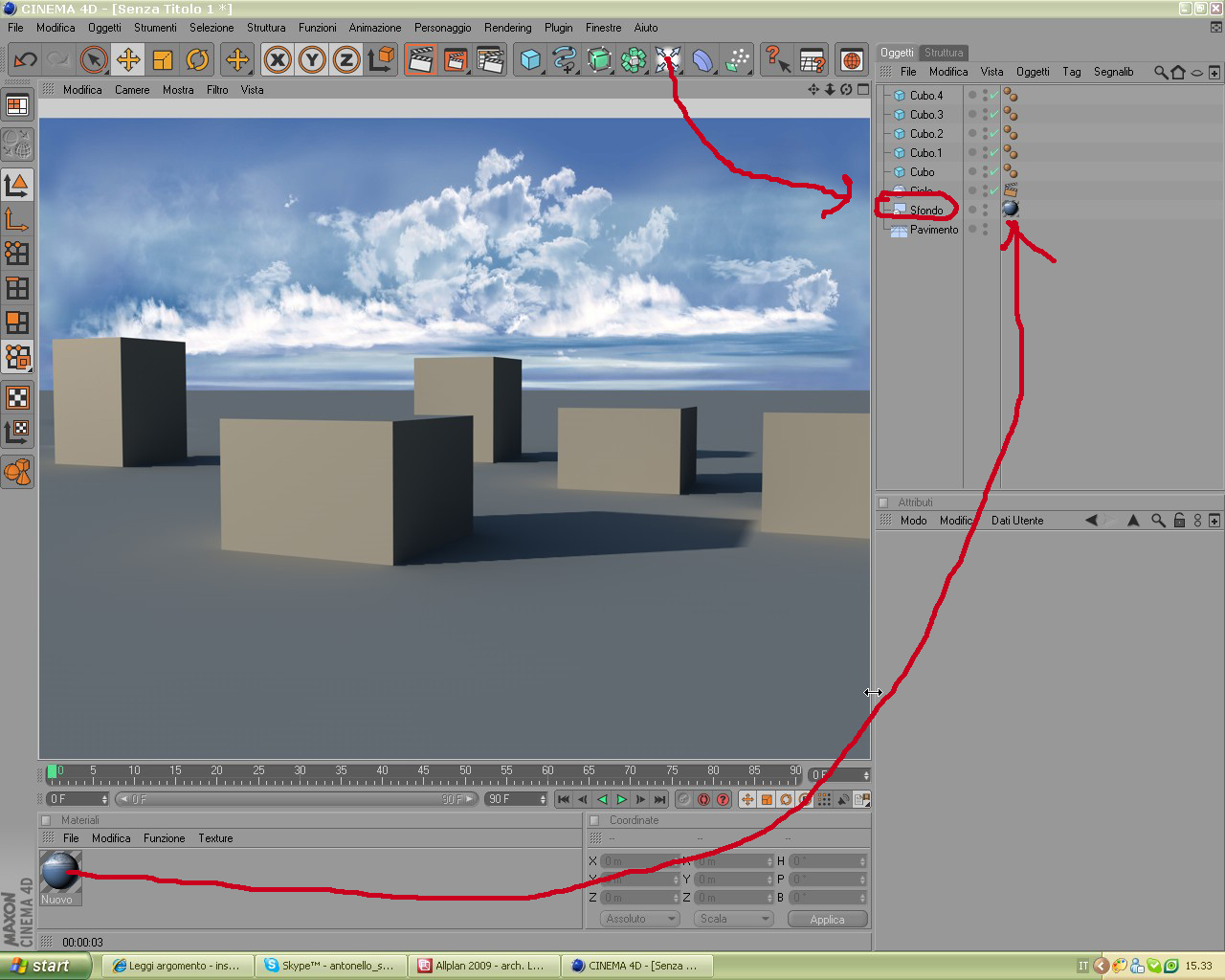Open the Skype taskbar button
The image size is (1225, 980).
click(330, 966)
